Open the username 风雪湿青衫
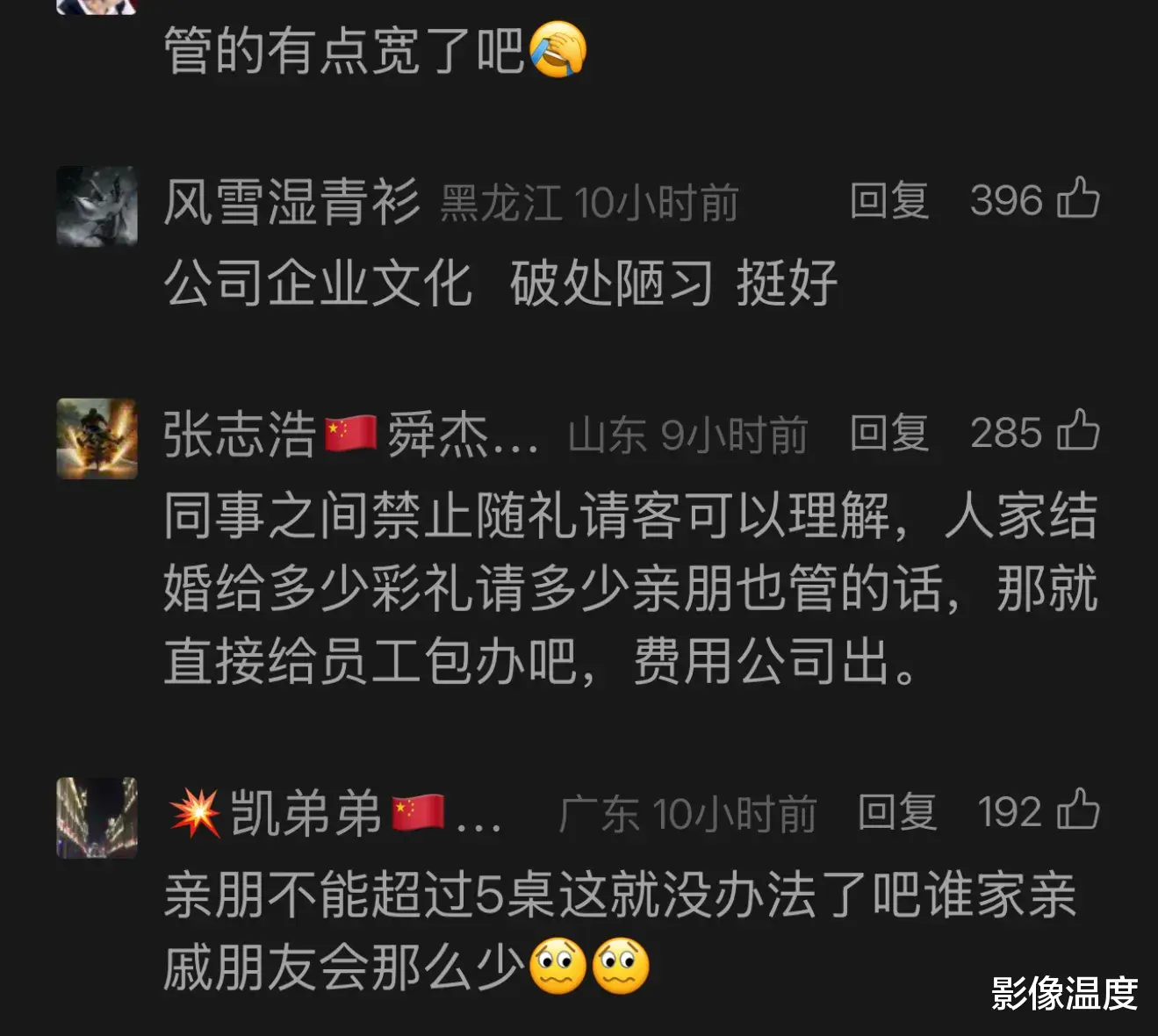 pos(291,202)
